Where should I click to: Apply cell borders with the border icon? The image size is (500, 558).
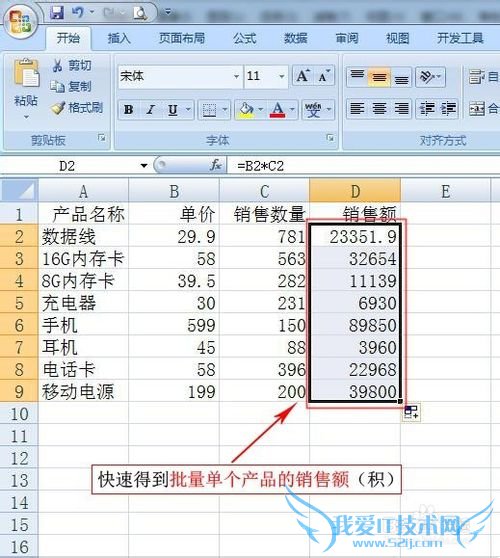209,110
